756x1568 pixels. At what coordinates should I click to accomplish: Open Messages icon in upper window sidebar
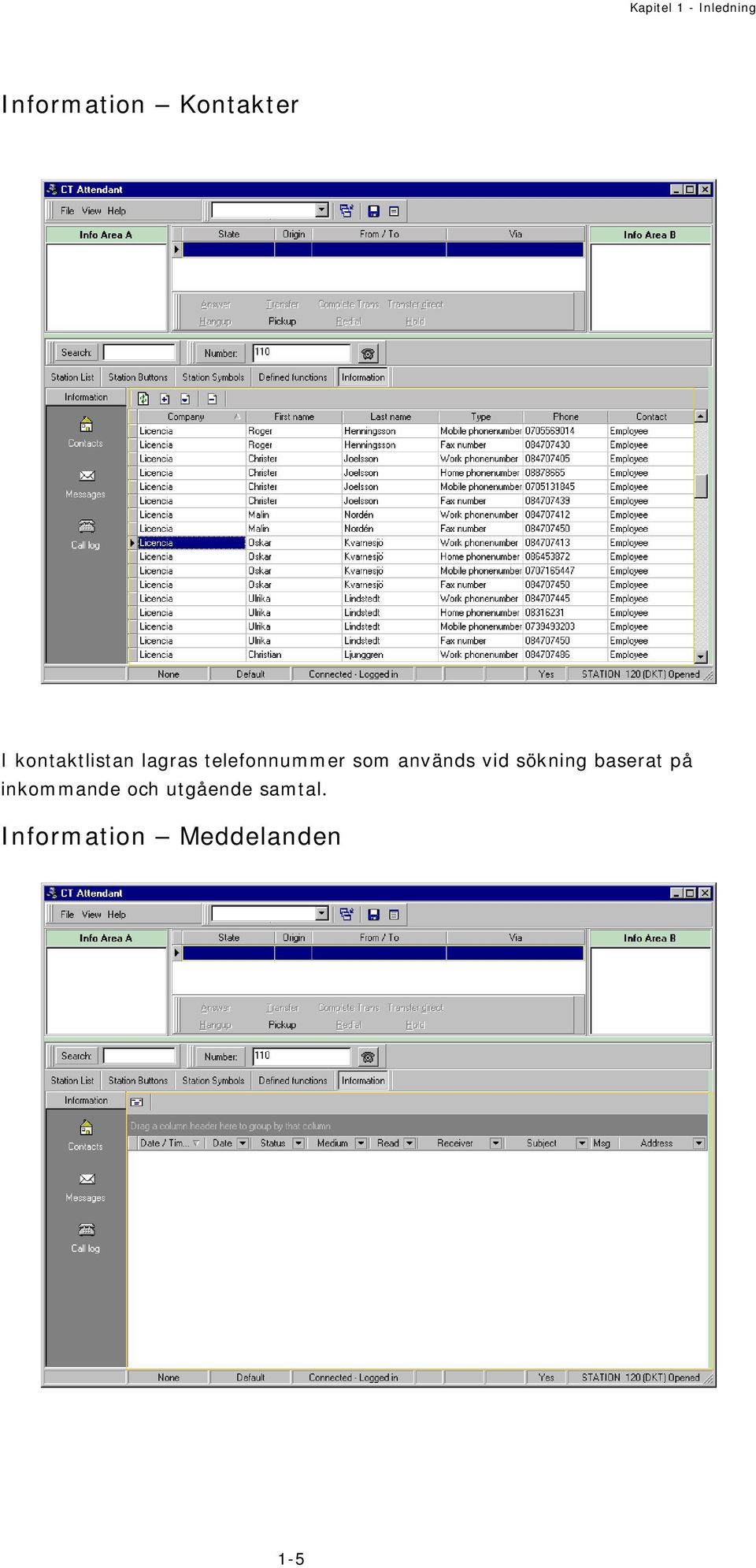point(87,476)
